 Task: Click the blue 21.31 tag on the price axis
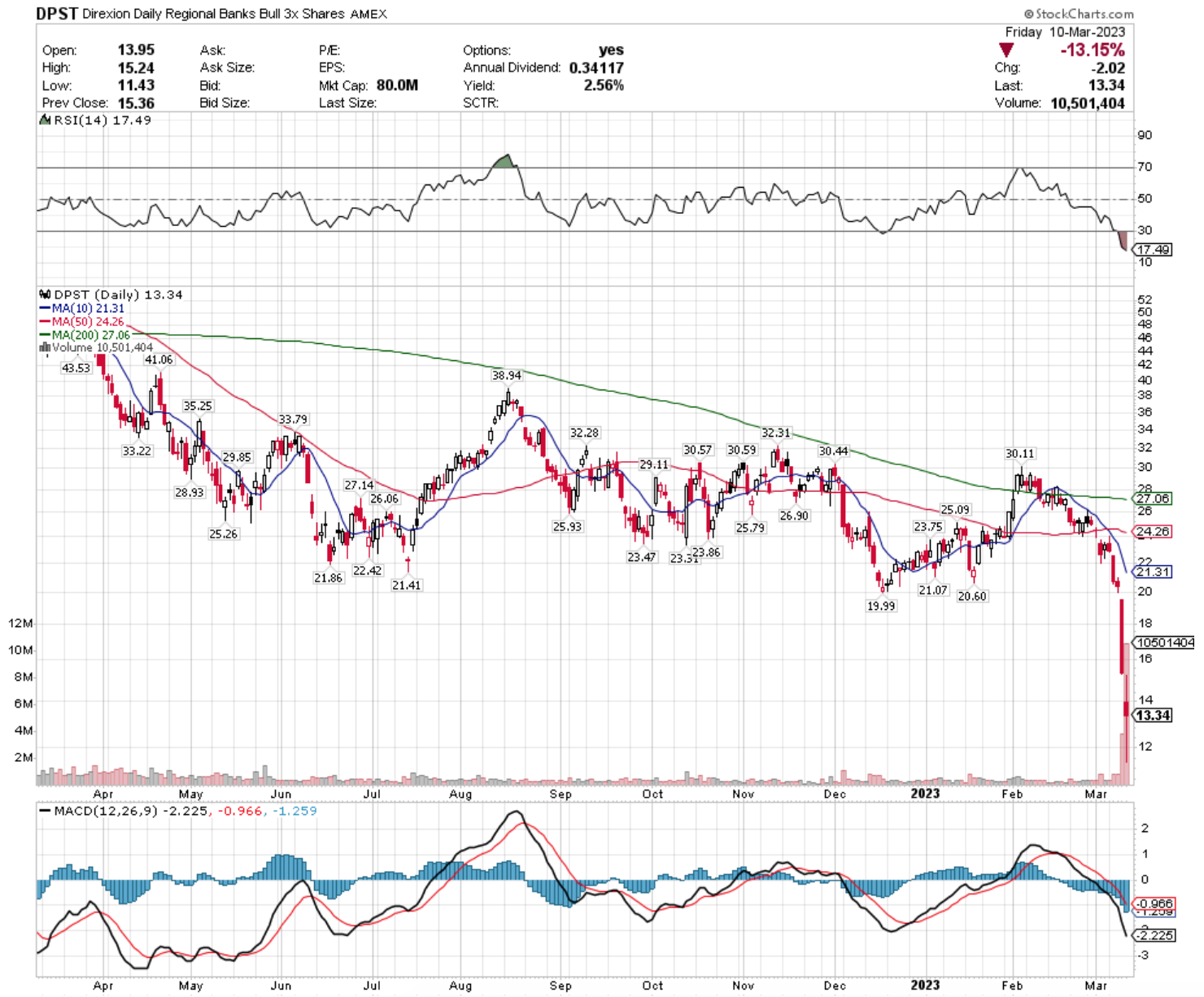[1153, 572]
